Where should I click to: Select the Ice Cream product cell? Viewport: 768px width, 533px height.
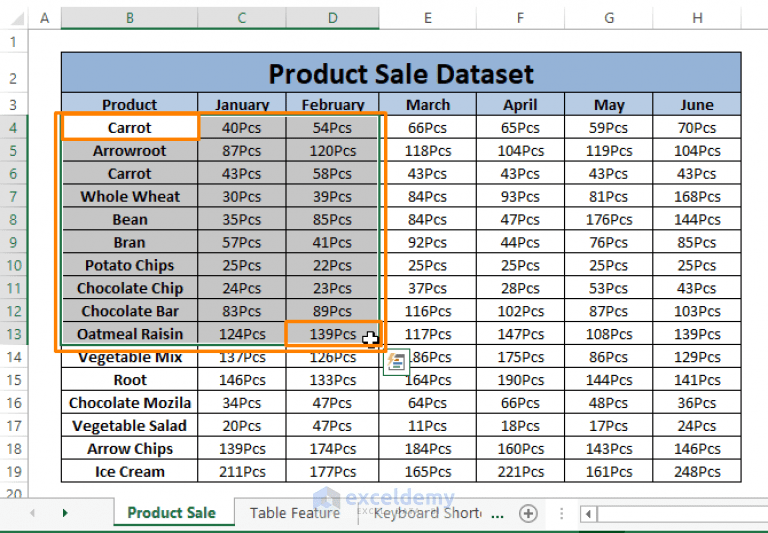click(130, 472)
